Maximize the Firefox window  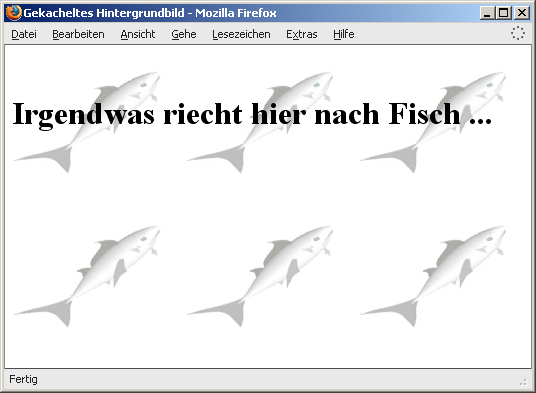point(504,13)
